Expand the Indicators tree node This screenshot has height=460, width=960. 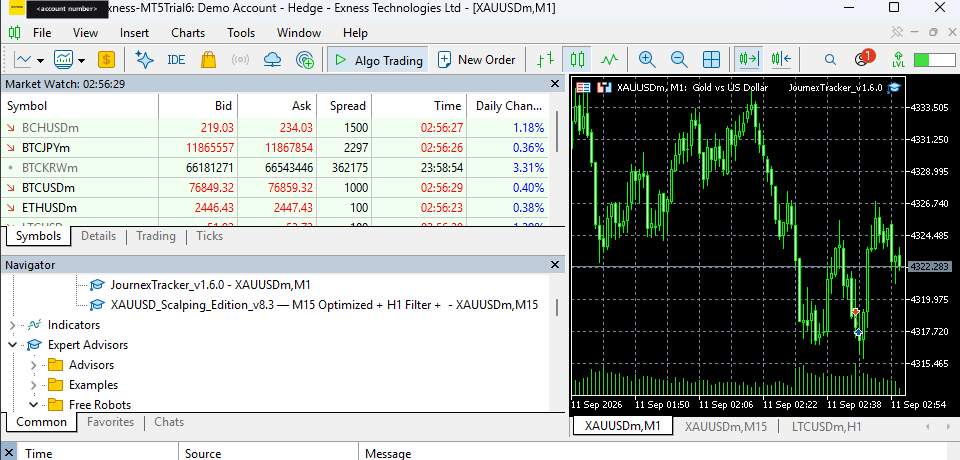click(13, 325)
